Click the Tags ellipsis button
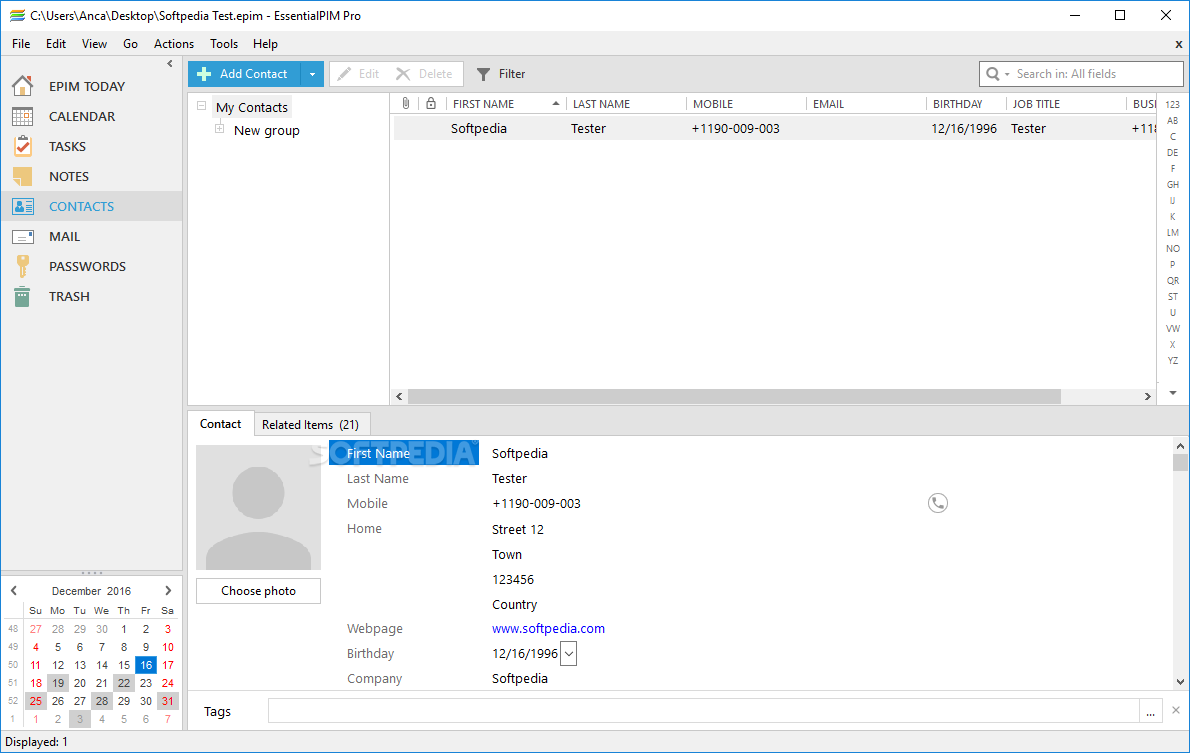The width and height of the screenshot is (1190, 753). coord(1151,711)
